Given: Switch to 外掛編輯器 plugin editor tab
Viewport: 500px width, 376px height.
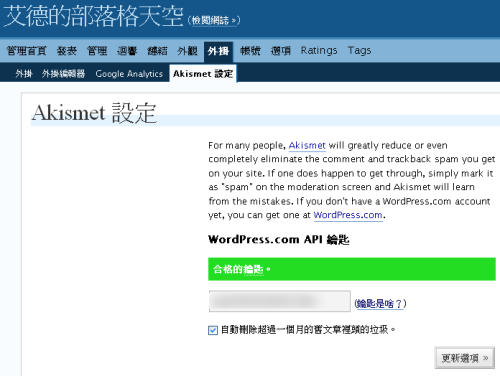Looking at the screenshot, I should point(64,74).
